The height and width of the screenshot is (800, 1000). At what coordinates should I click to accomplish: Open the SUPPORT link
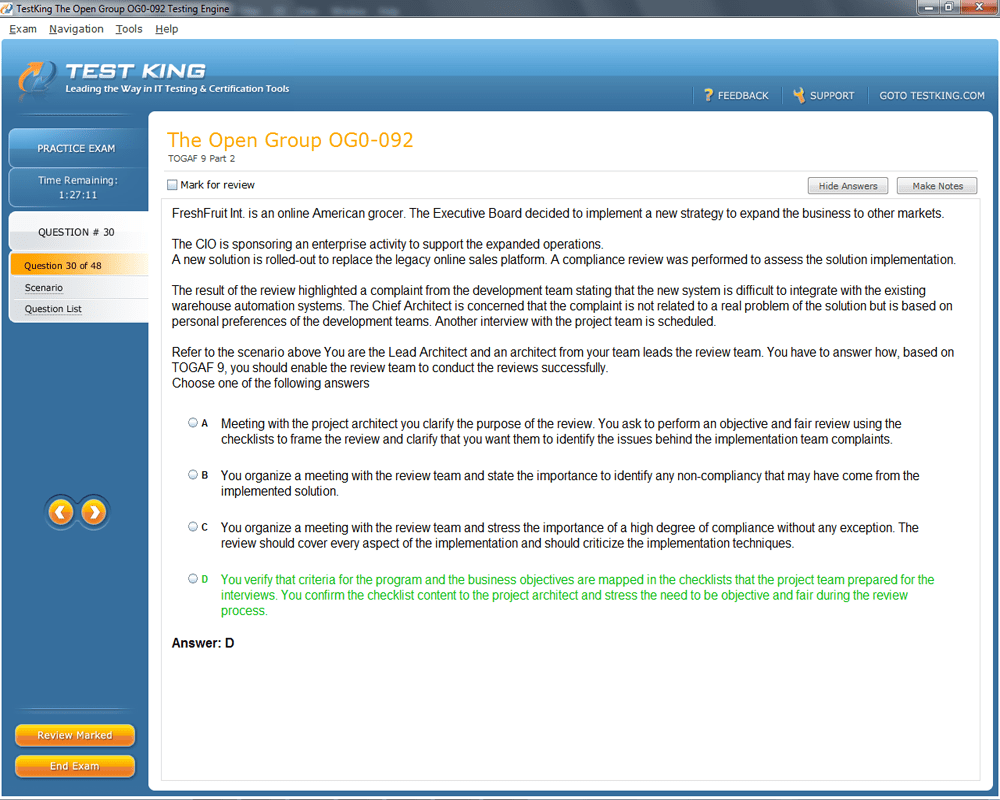tap(832, 96)
